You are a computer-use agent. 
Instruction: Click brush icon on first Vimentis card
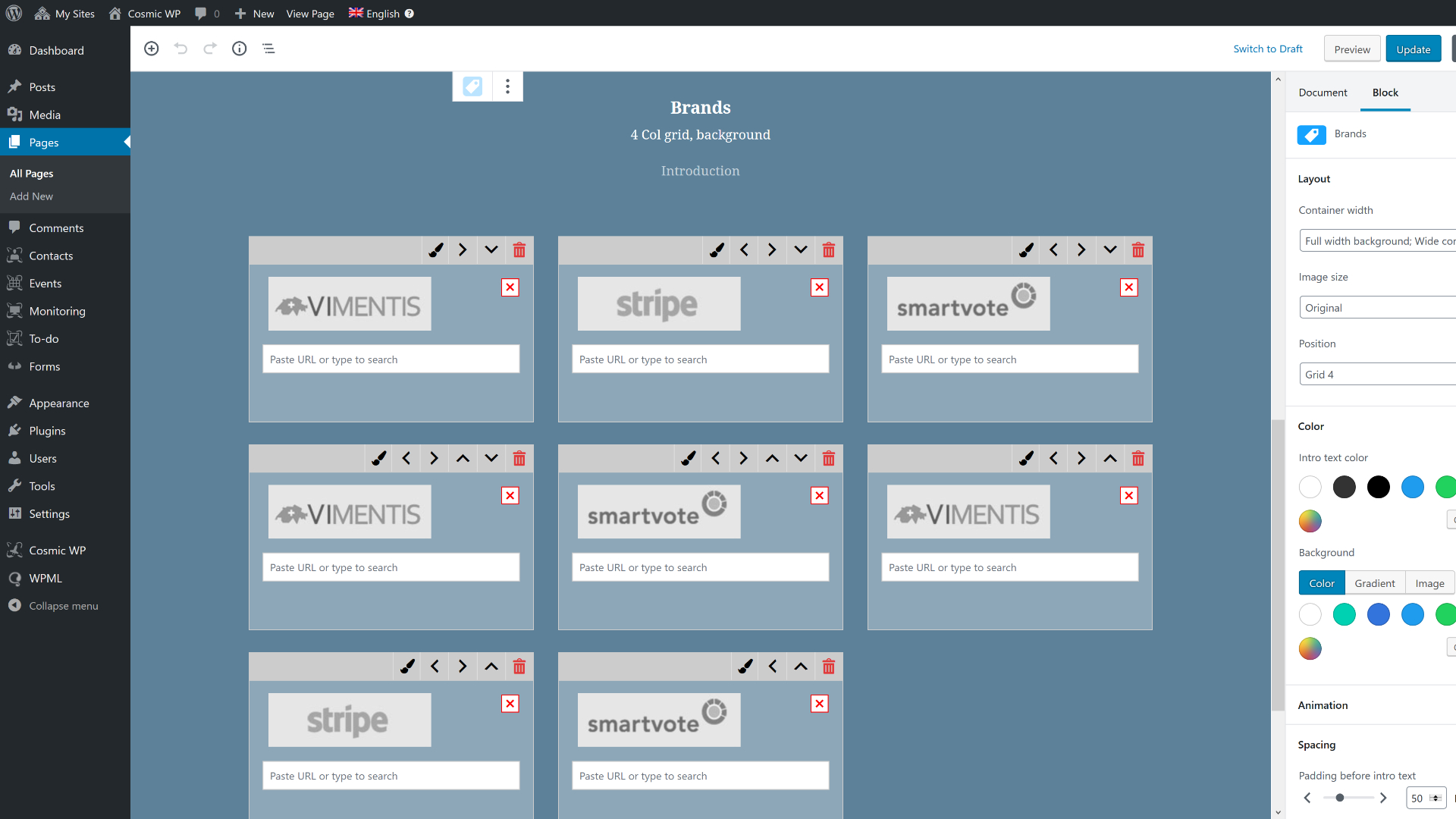coord(435,250)
